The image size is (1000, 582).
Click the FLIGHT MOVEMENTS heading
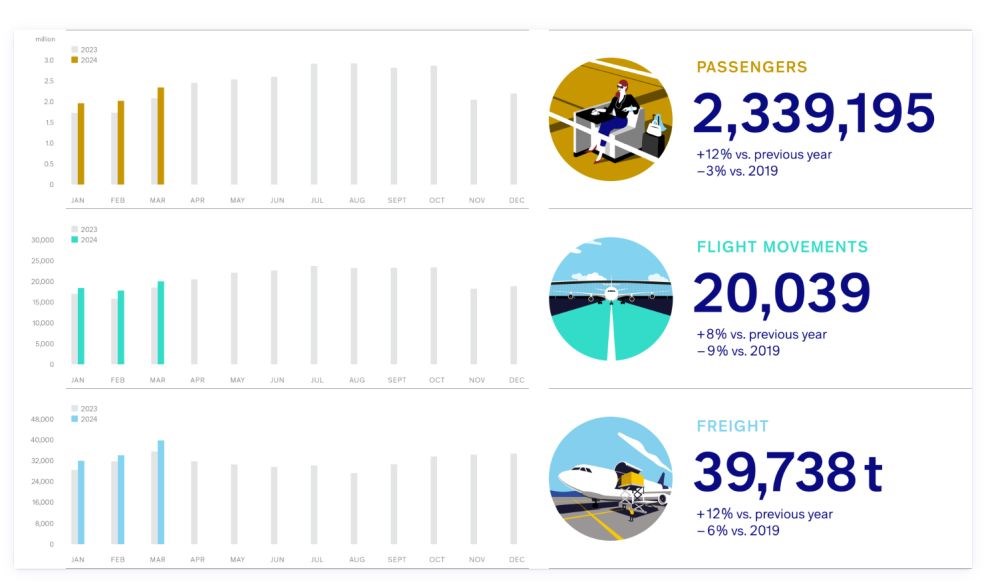coord(782,247)
